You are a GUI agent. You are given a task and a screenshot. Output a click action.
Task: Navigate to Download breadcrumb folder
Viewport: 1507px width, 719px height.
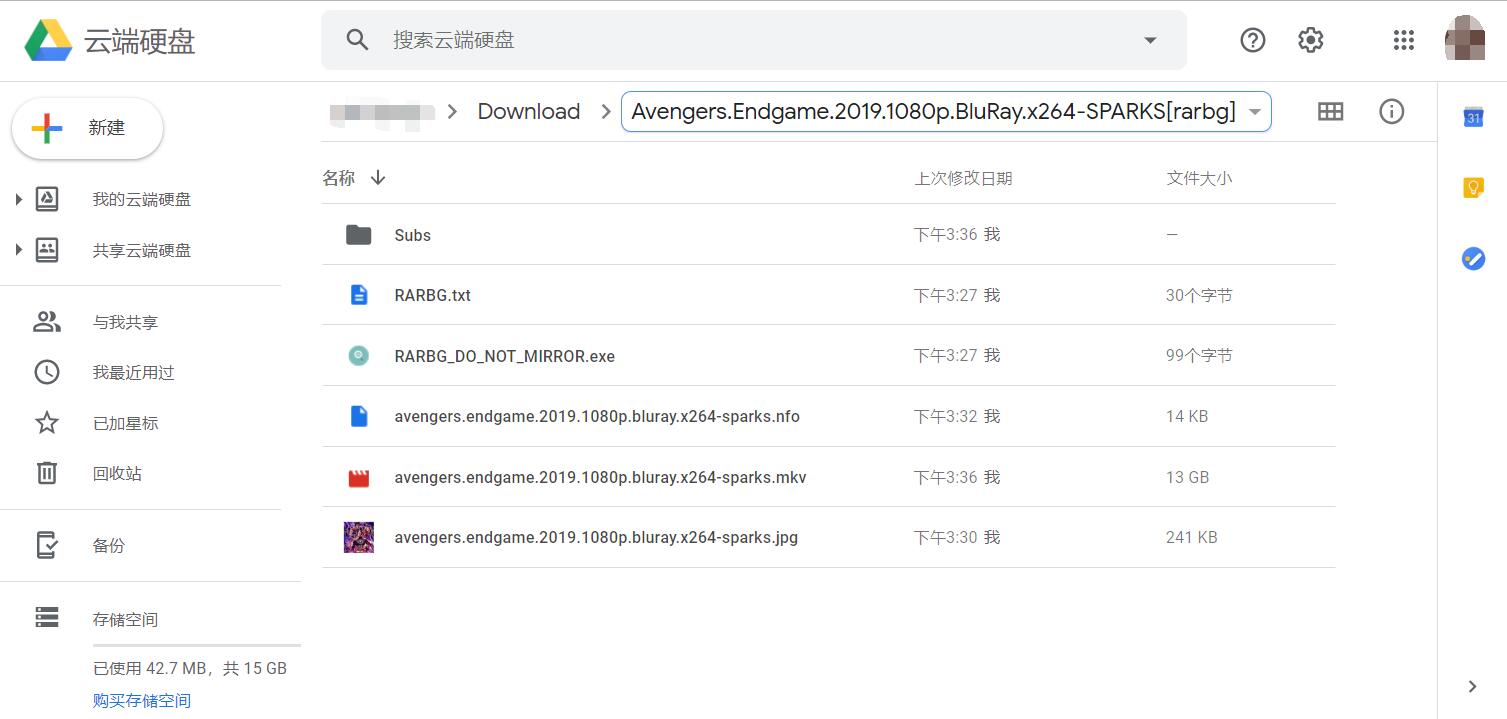point(529,111)
